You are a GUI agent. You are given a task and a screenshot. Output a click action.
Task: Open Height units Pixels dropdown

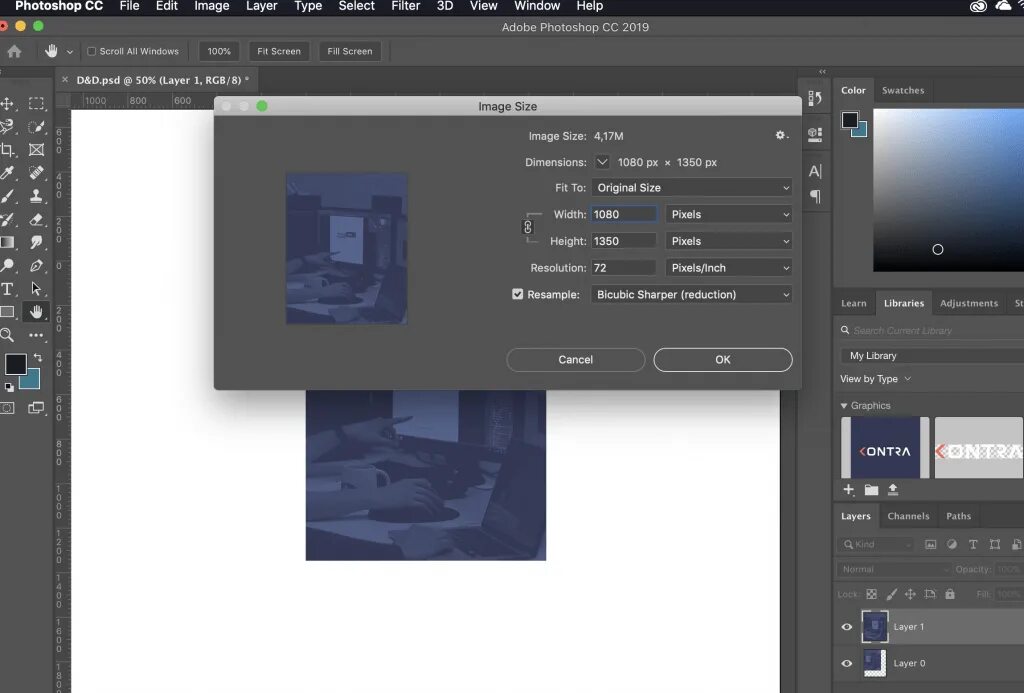[x=729, y=241]
